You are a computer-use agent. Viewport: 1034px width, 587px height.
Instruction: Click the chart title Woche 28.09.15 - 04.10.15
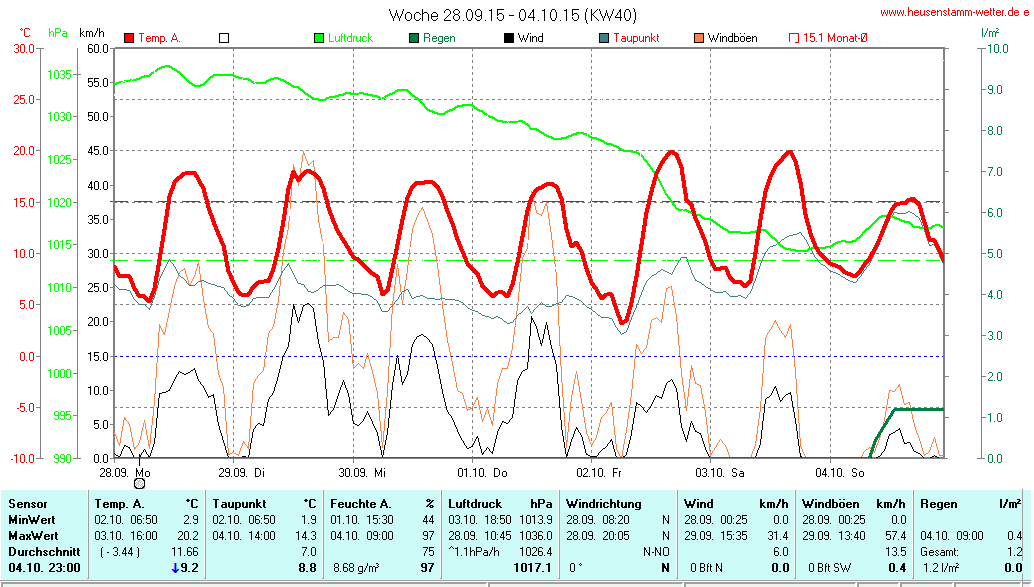[x=512, y=15]
